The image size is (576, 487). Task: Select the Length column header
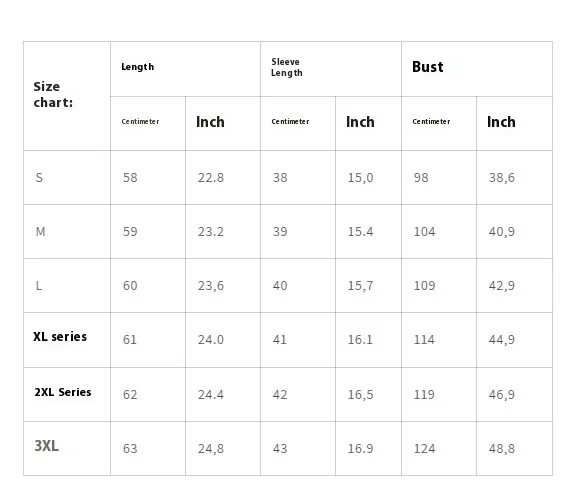pyautogui.click(x=186, y=69)
